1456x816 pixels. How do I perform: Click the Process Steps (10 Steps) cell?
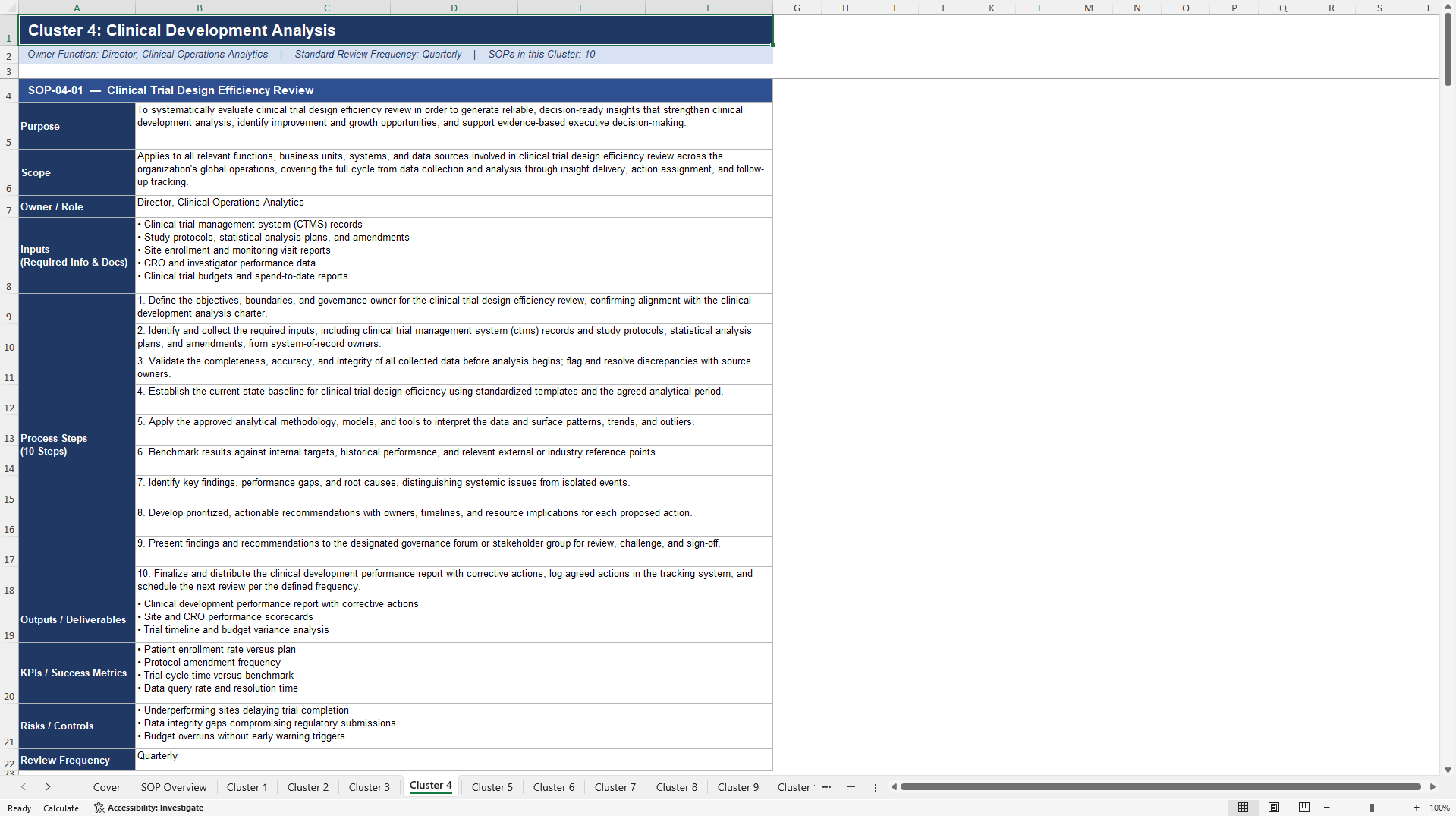pos(77,445)
